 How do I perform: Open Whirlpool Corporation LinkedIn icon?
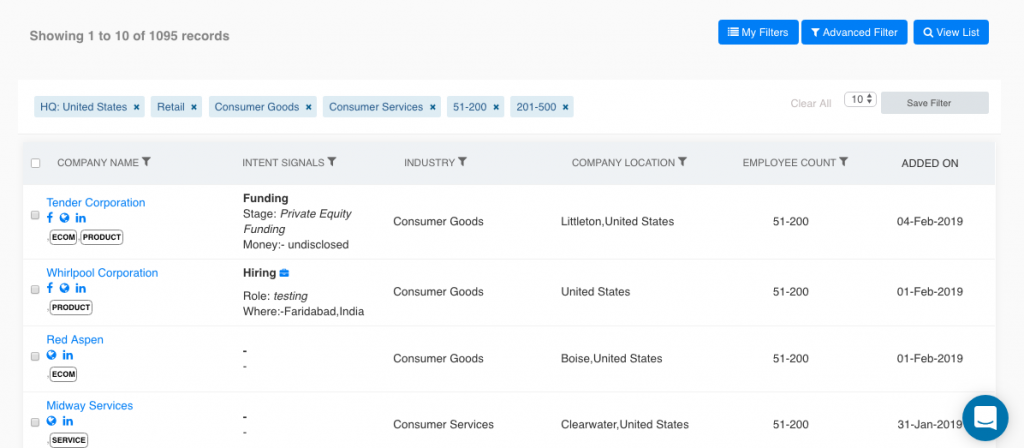pyautogui.click(x=80, y=288)
